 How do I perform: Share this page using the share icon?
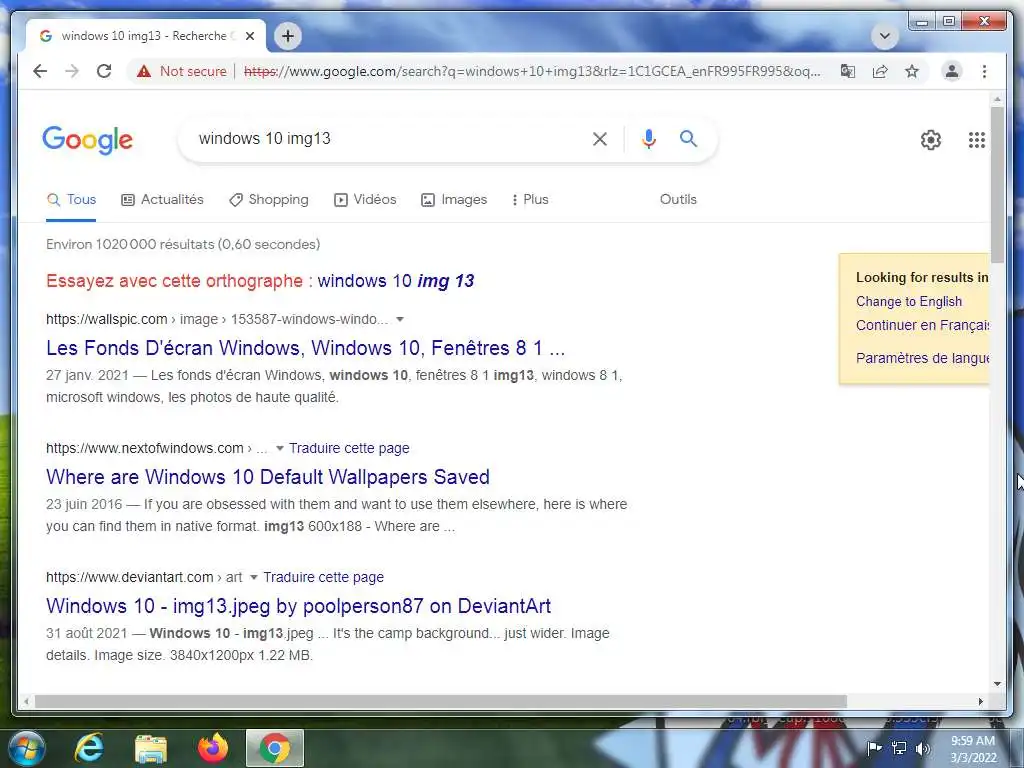coord(880,71)
